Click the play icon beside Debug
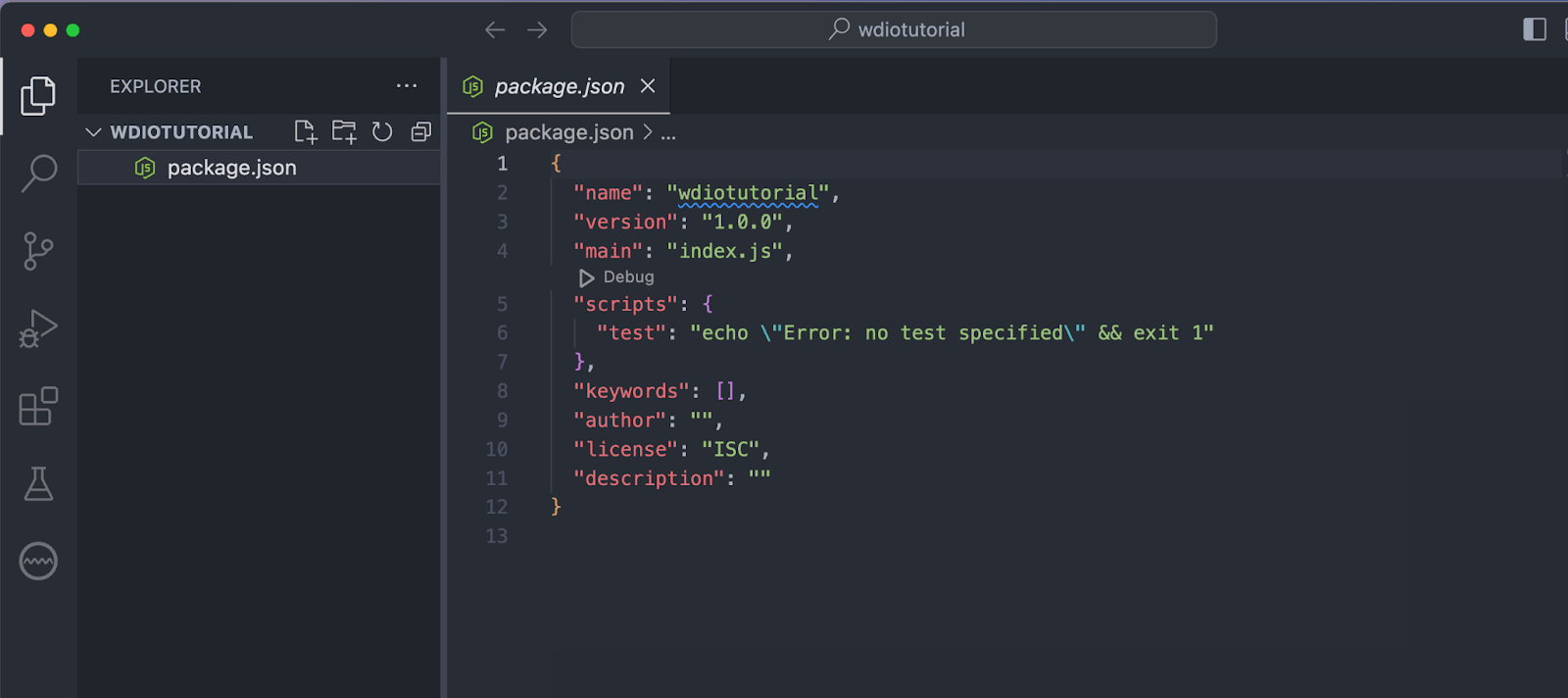1568x698 pixels. (x=586, y=277)
